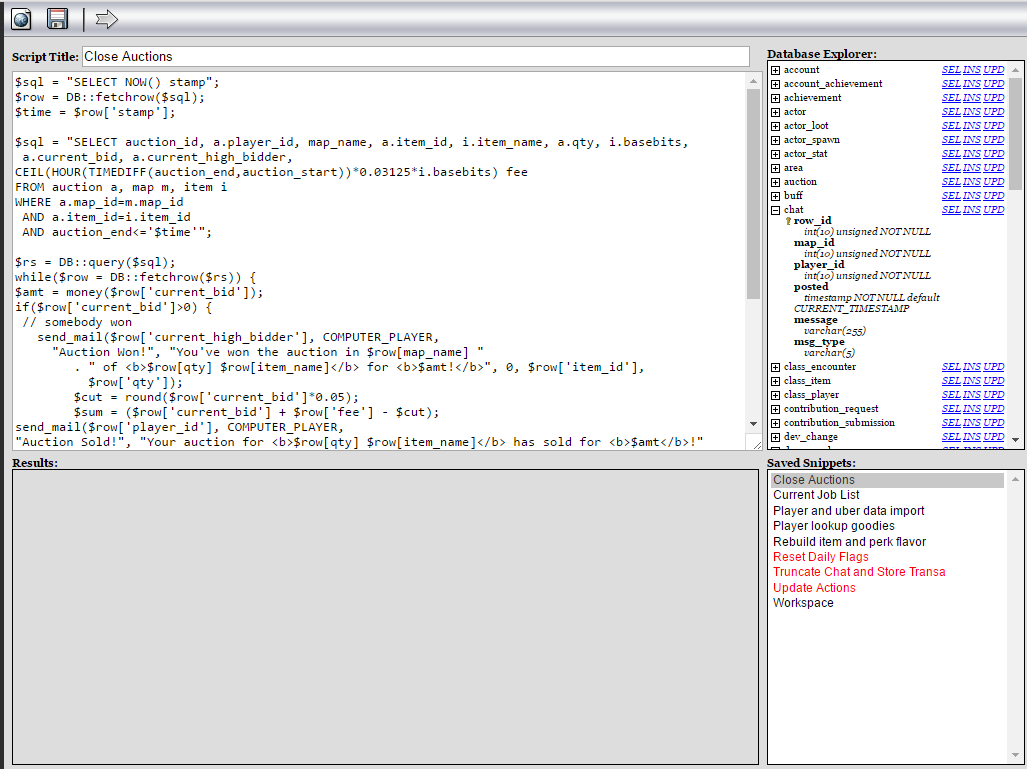Select the Workspace saved snippet
This screenshot has height=769, width=1027.
point(801,602)
